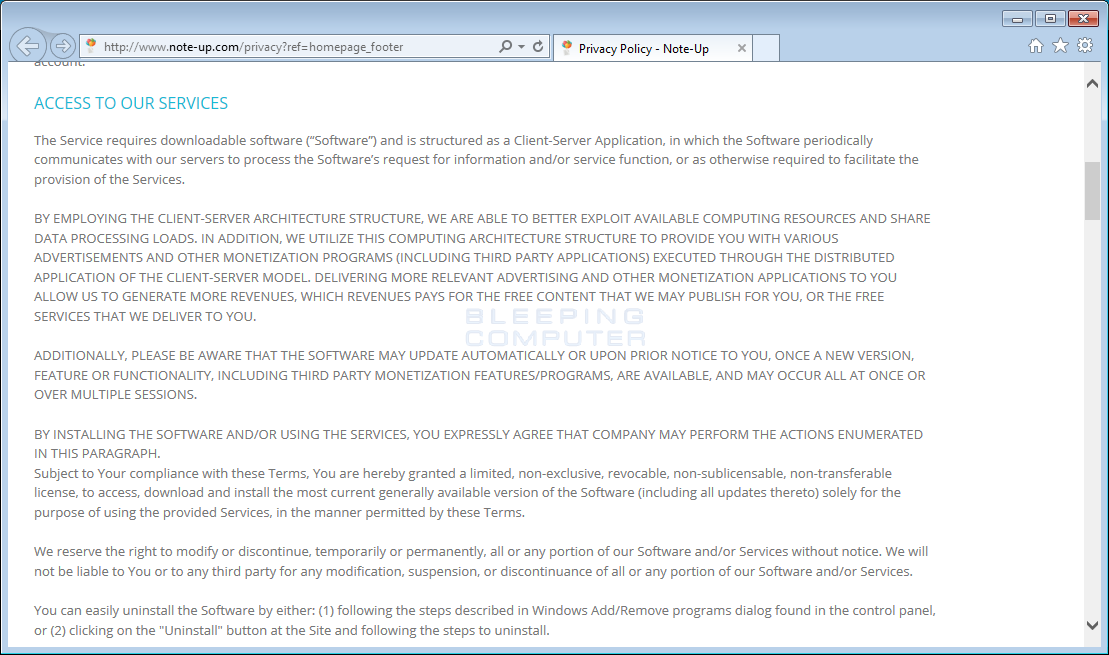
Task: Open the address bar autocomplete dropdown arrow
Action: coord(521,46)
